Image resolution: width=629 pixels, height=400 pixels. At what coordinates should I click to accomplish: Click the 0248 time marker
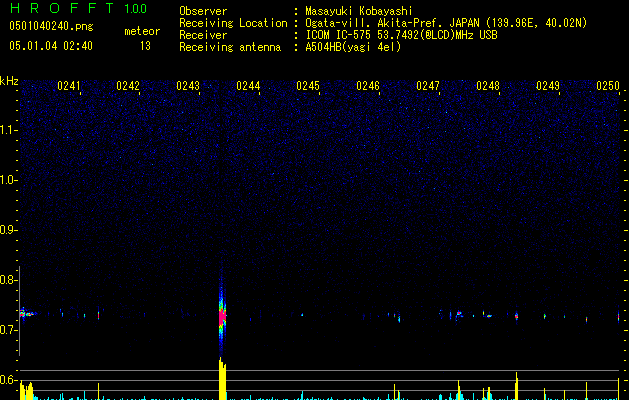click(488, 86)
